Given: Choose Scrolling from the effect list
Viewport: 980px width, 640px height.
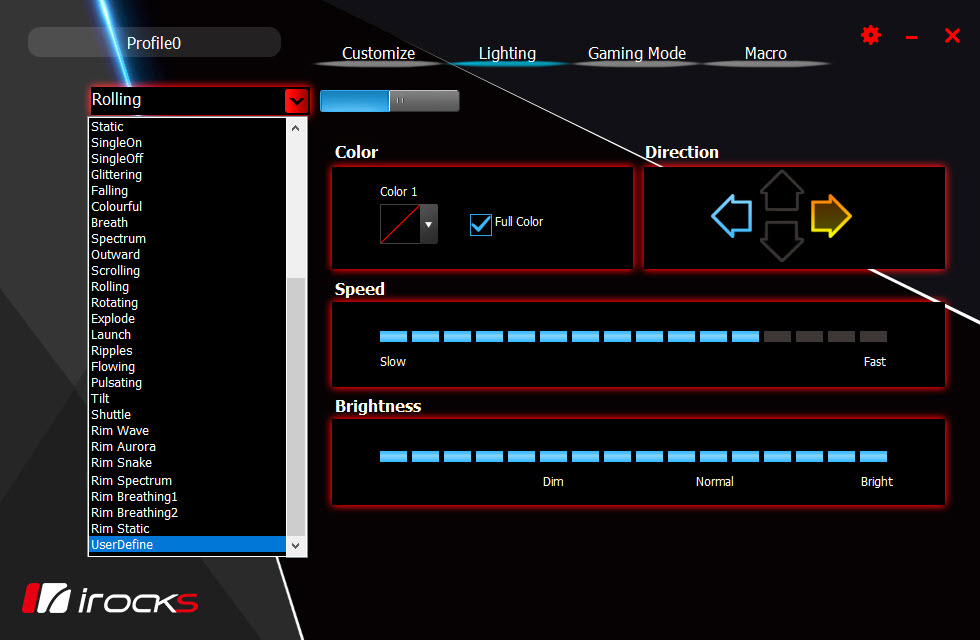Looking at the screenshot, I should click(x=188, y=271).
